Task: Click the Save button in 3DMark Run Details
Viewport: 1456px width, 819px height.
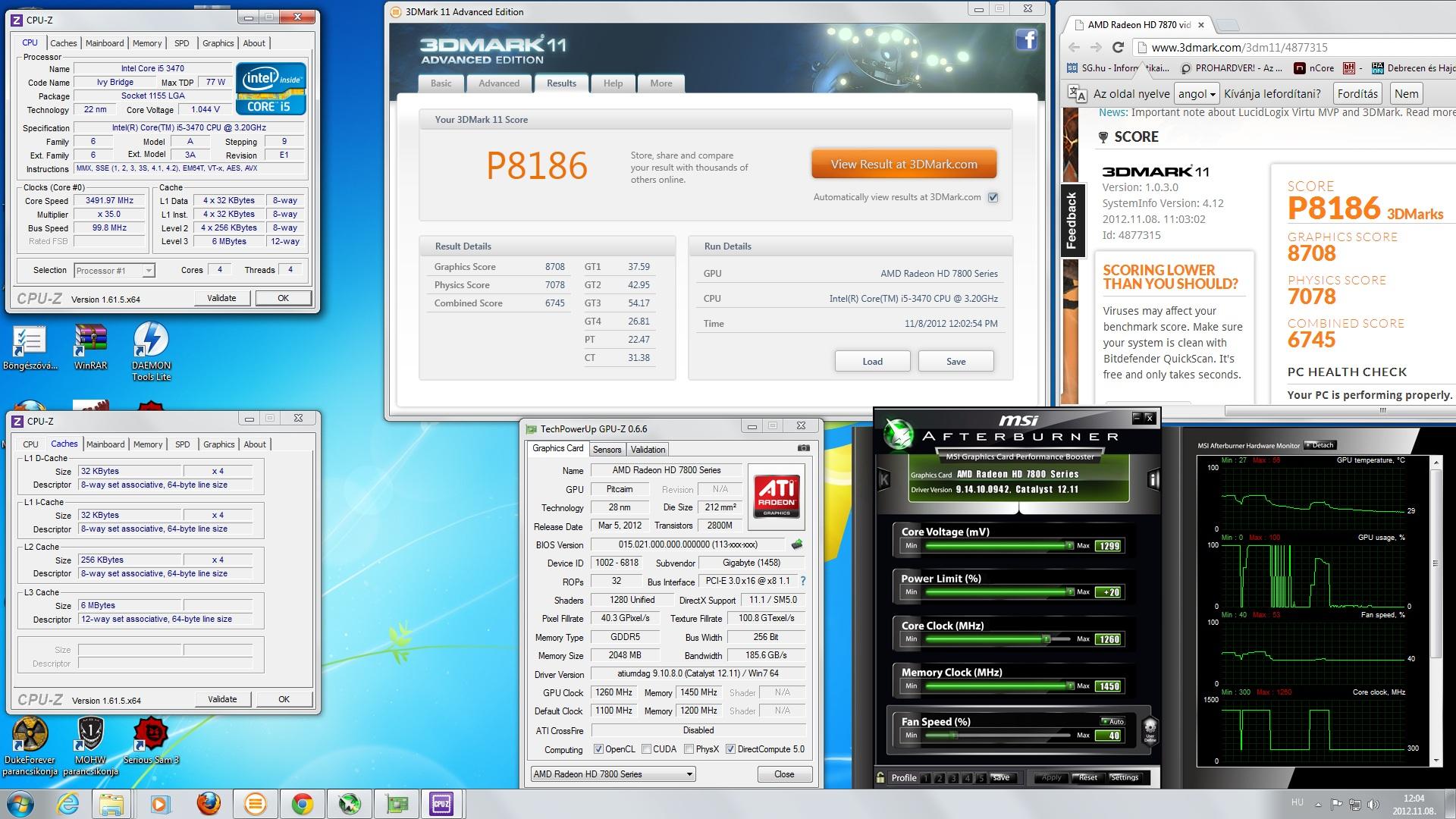Action: click(x=955, y=361)
